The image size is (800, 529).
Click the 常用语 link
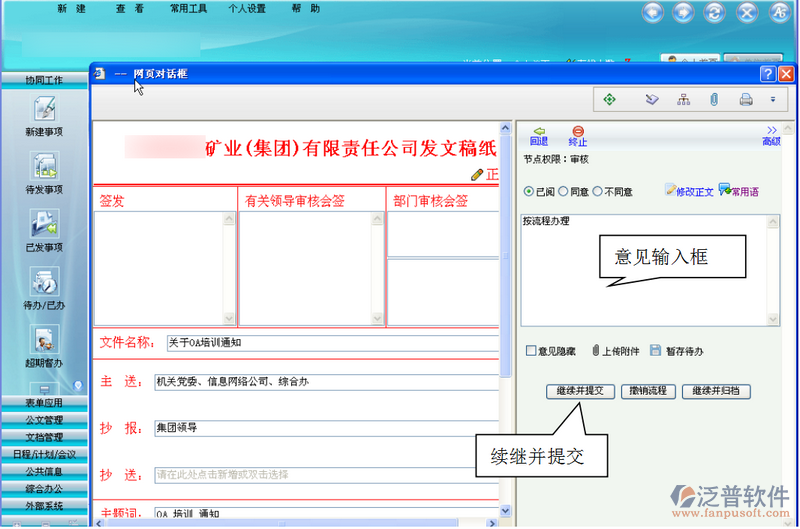tap(739, 191)
